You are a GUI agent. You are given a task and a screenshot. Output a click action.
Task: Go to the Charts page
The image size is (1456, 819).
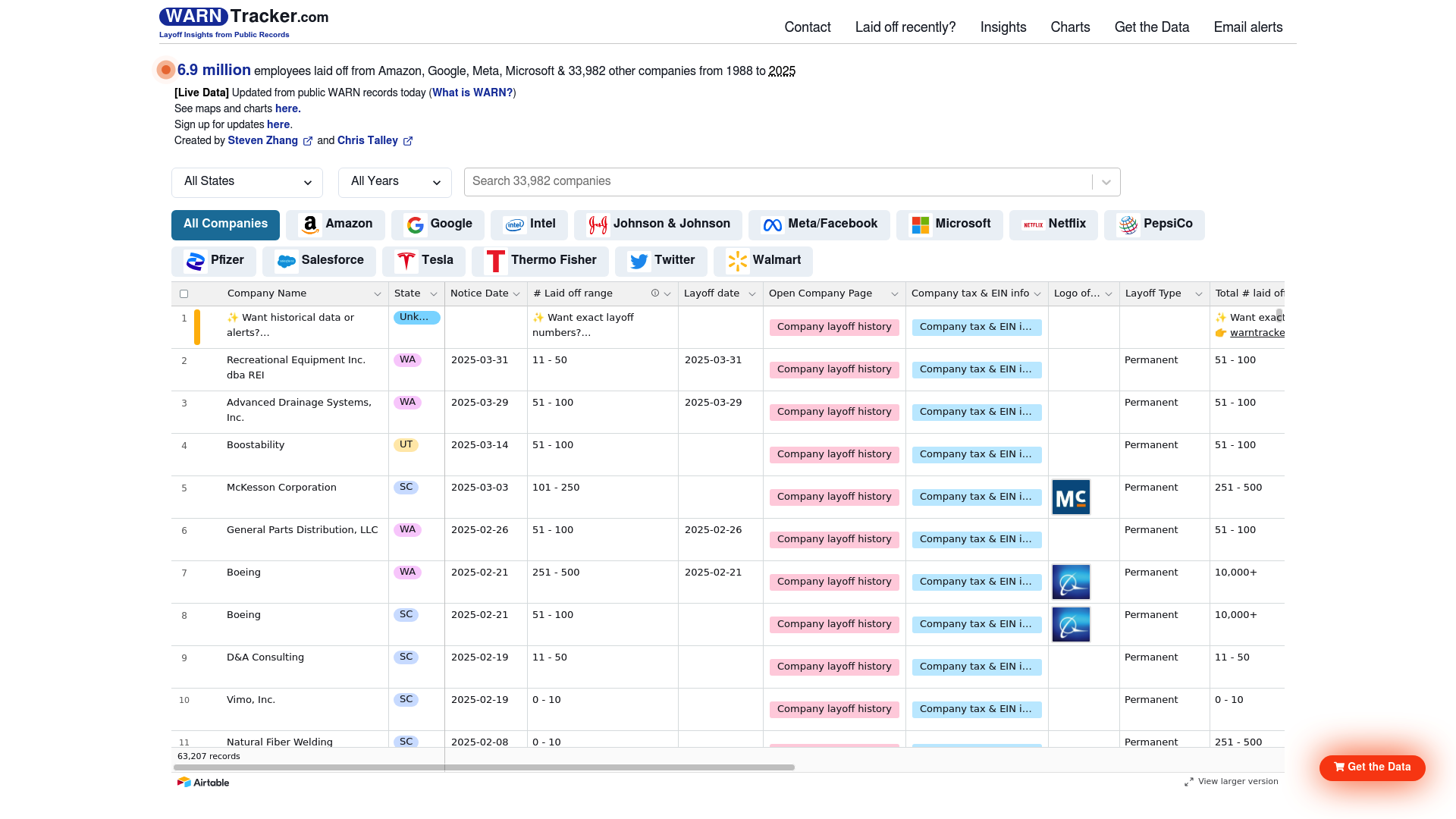click(1070, 27)
